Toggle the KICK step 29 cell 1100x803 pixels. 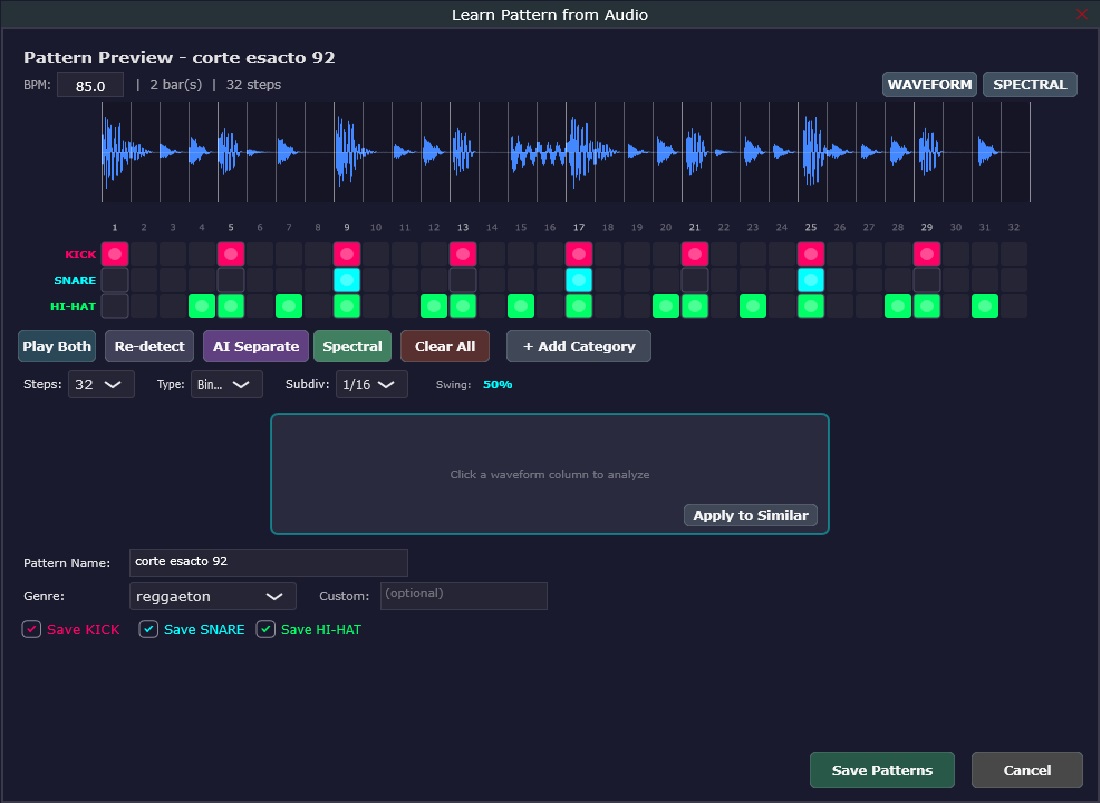coord(927,254)
